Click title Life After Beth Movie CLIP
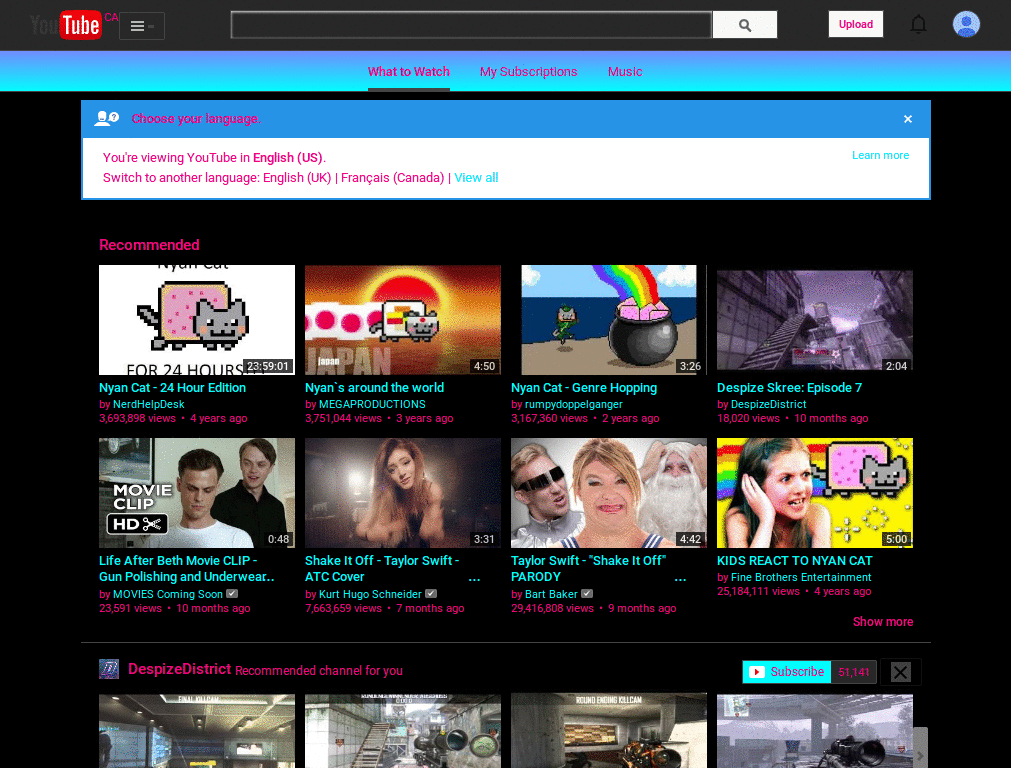 pyautogui.click(x=187, y=569)
